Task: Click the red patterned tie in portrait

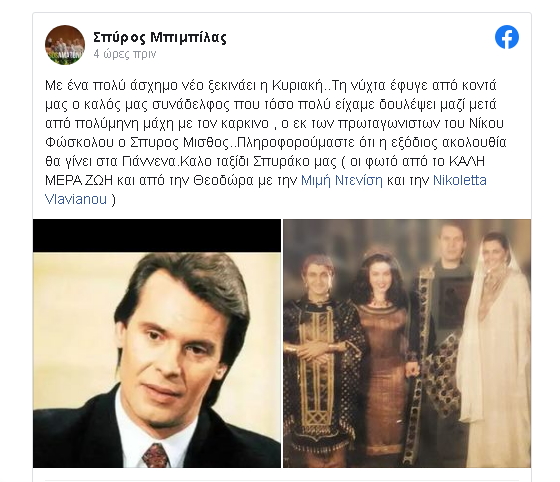Action: point(155,455)
